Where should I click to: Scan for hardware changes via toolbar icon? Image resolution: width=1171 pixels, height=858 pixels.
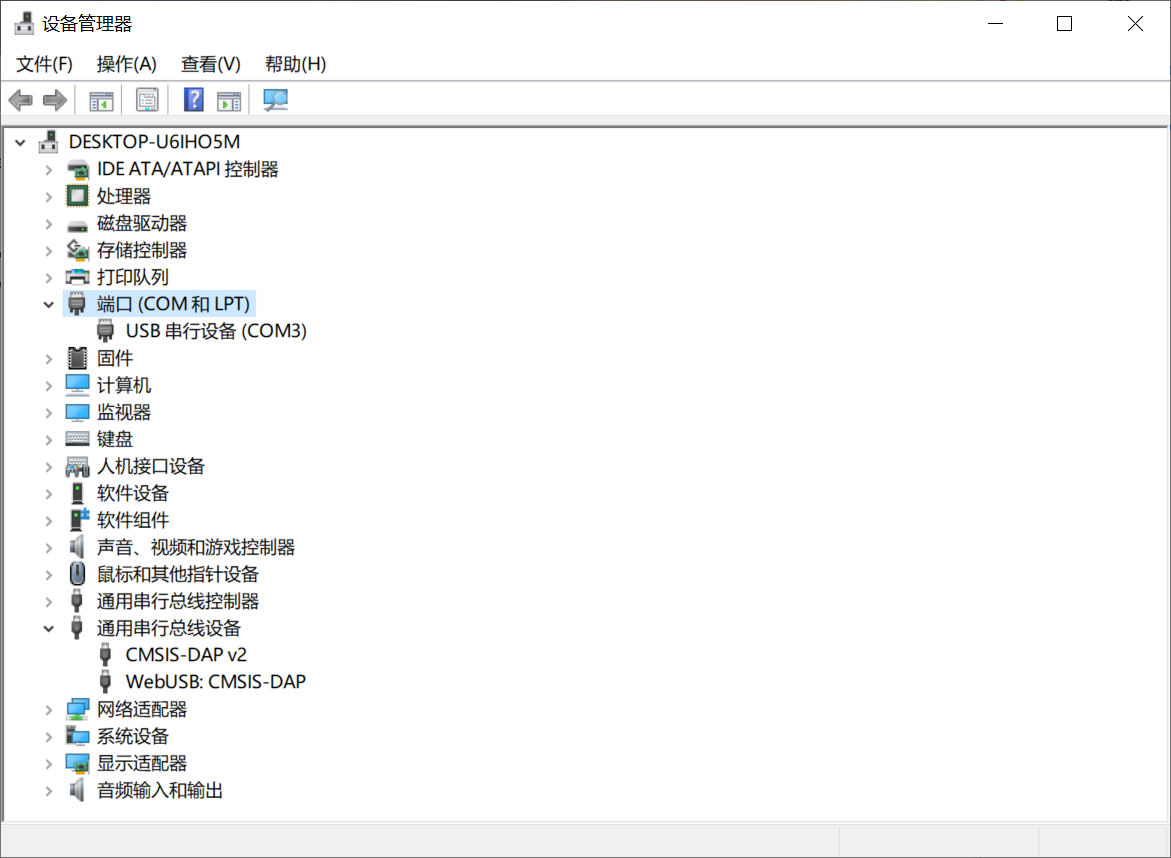point(275,100)
